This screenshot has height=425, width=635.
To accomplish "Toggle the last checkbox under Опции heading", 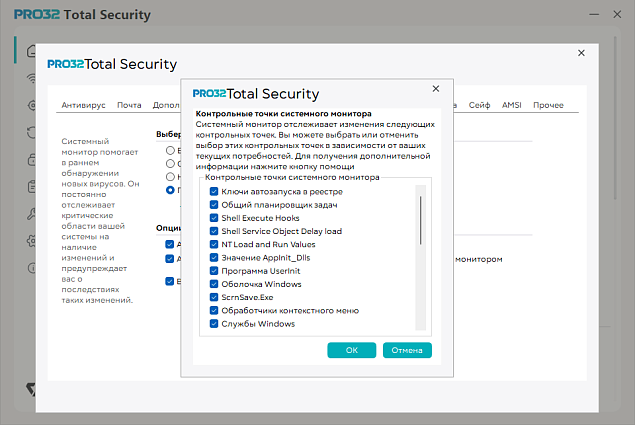I will click(170, 281).
